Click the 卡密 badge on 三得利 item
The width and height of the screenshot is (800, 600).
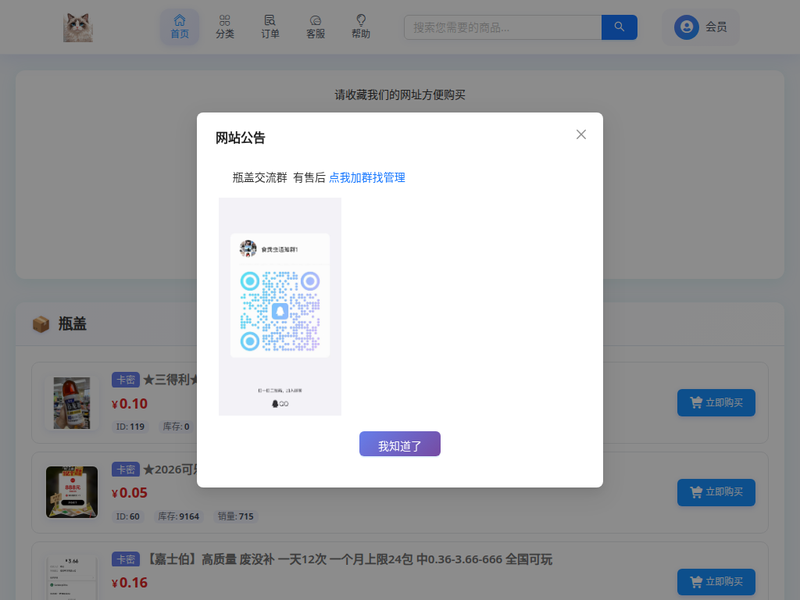tap(126, 380)
